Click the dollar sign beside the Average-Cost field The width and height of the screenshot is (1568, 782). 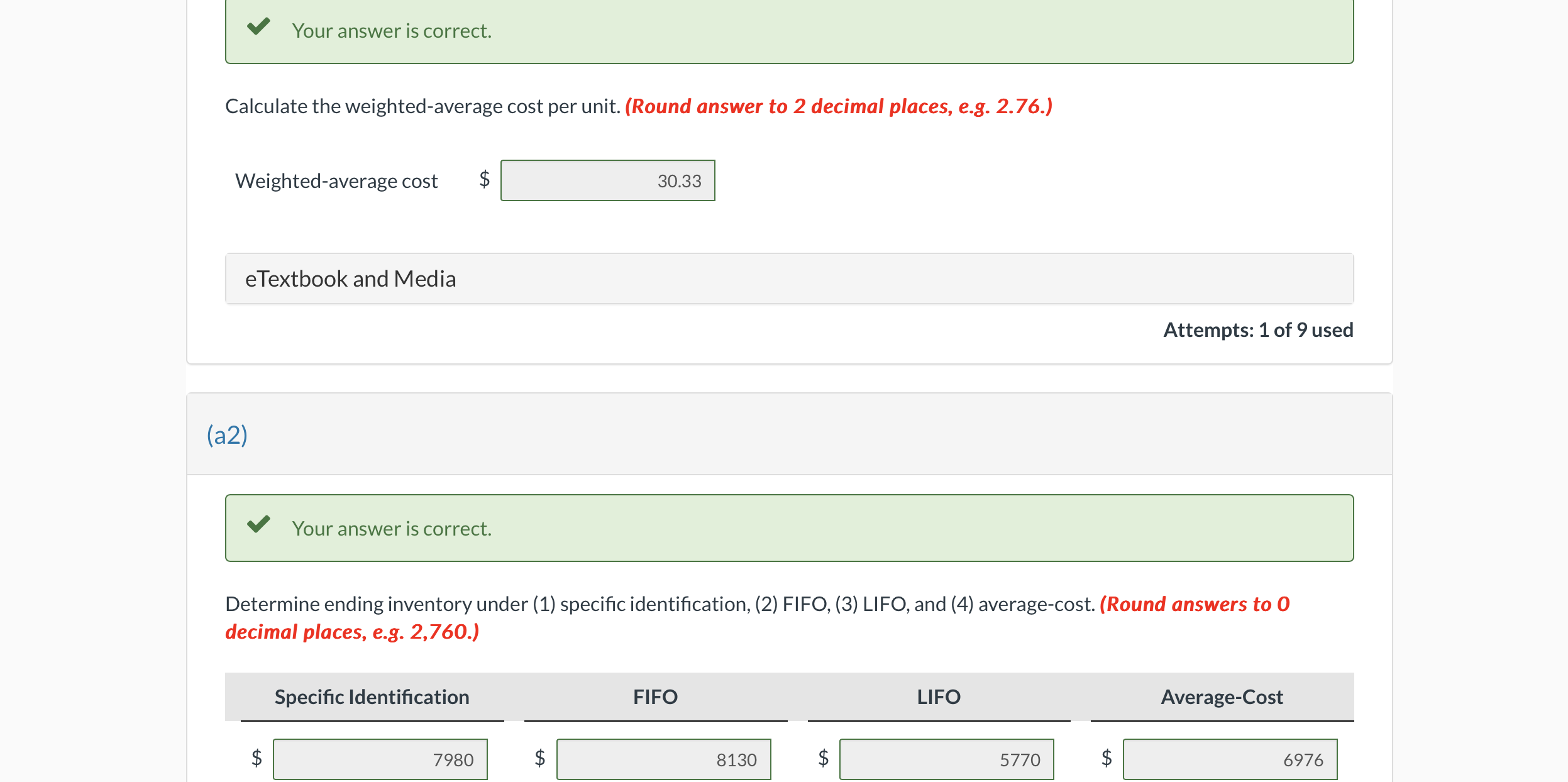coord(1105,759)
